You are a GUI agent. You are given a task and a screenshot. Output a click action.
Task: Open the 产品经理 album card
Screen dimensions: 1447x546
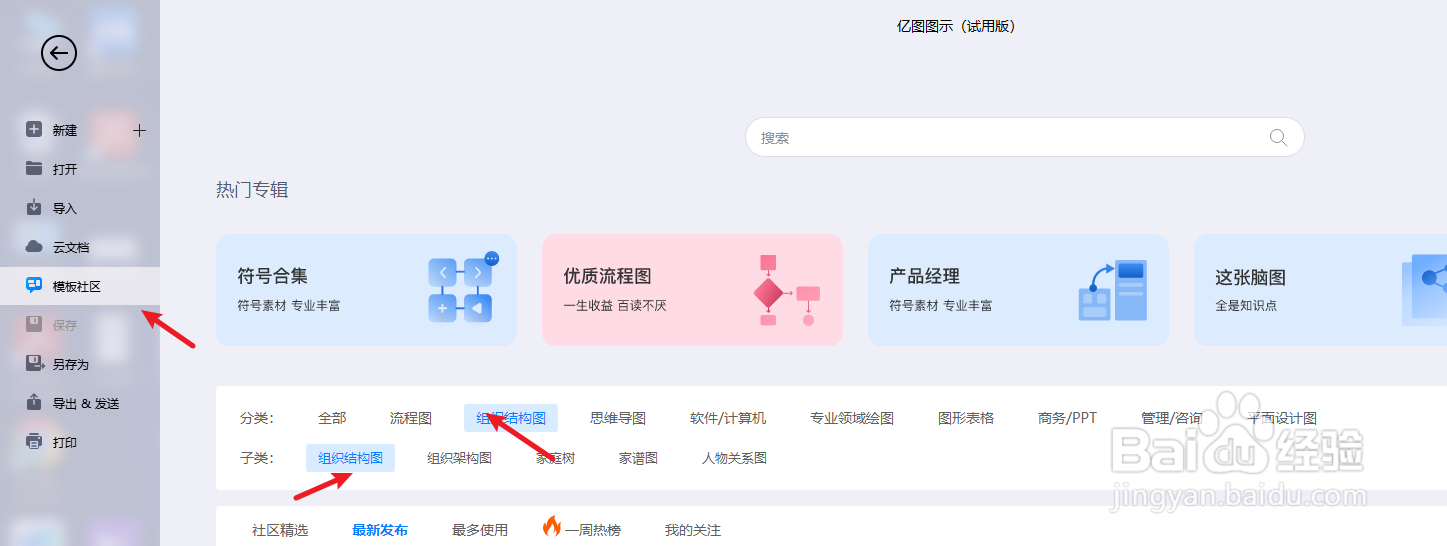1018,290
